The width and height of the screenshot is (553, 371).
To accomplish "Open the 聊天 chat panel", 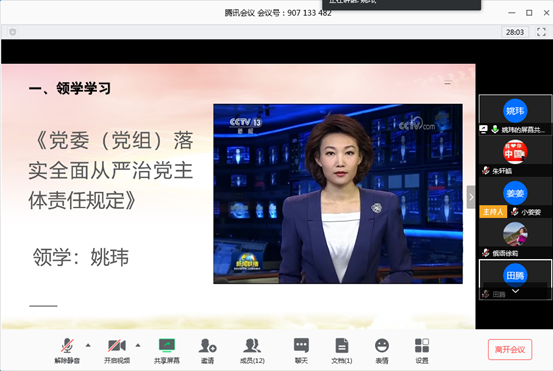I will point(301,351).
